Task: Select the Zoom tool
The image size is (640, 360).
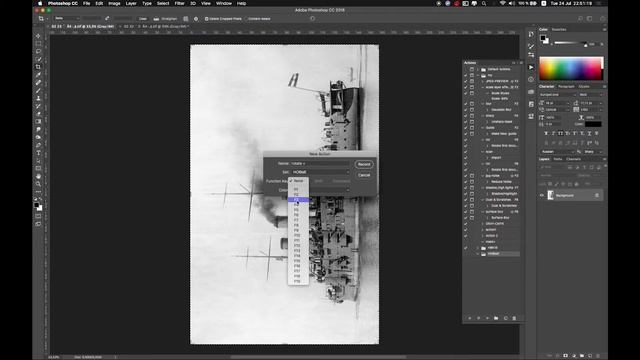Action: click(x=38, y=184)
